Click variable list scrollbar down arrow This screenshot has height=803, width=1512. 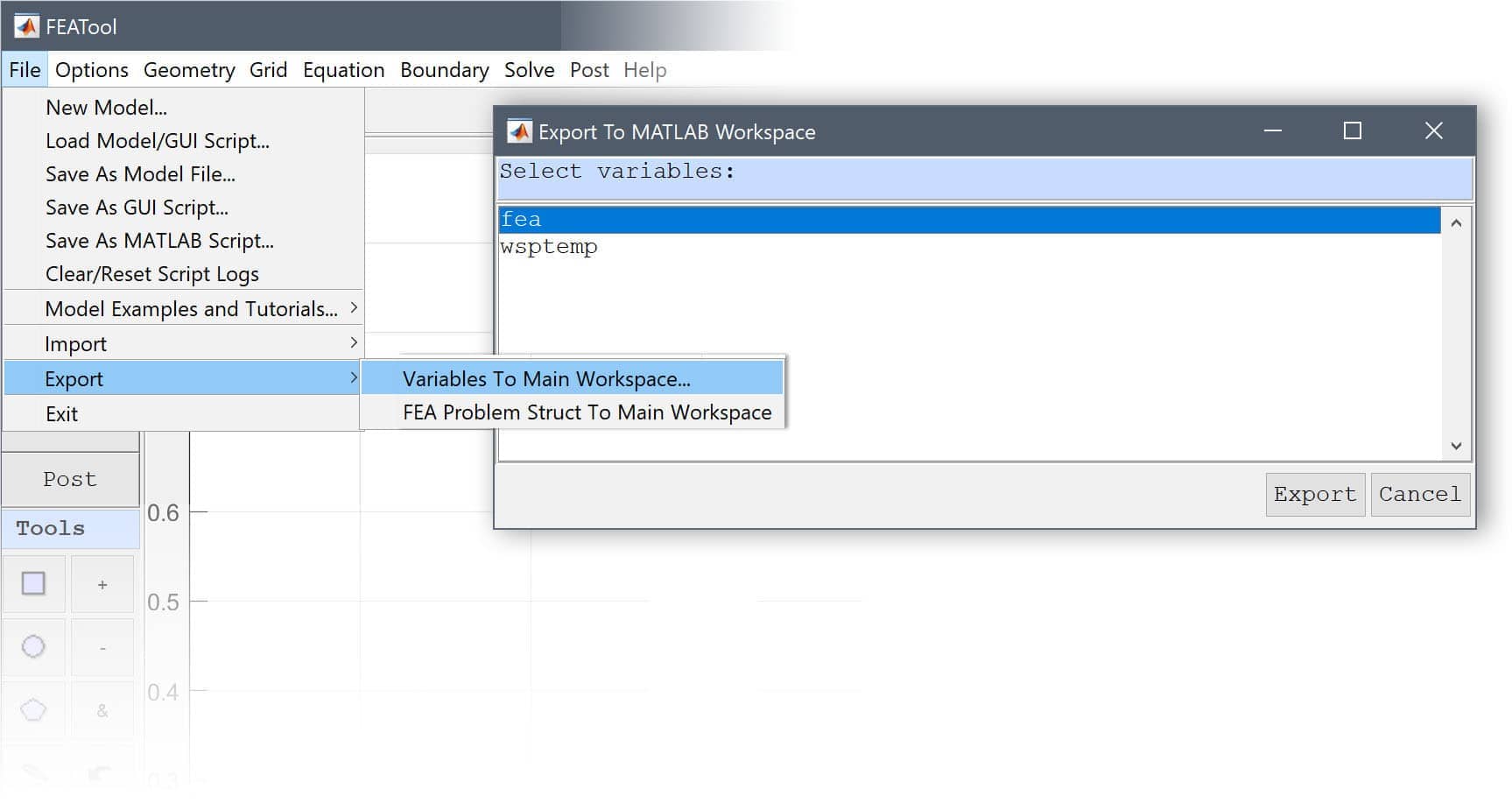[x=1456, y=446]
